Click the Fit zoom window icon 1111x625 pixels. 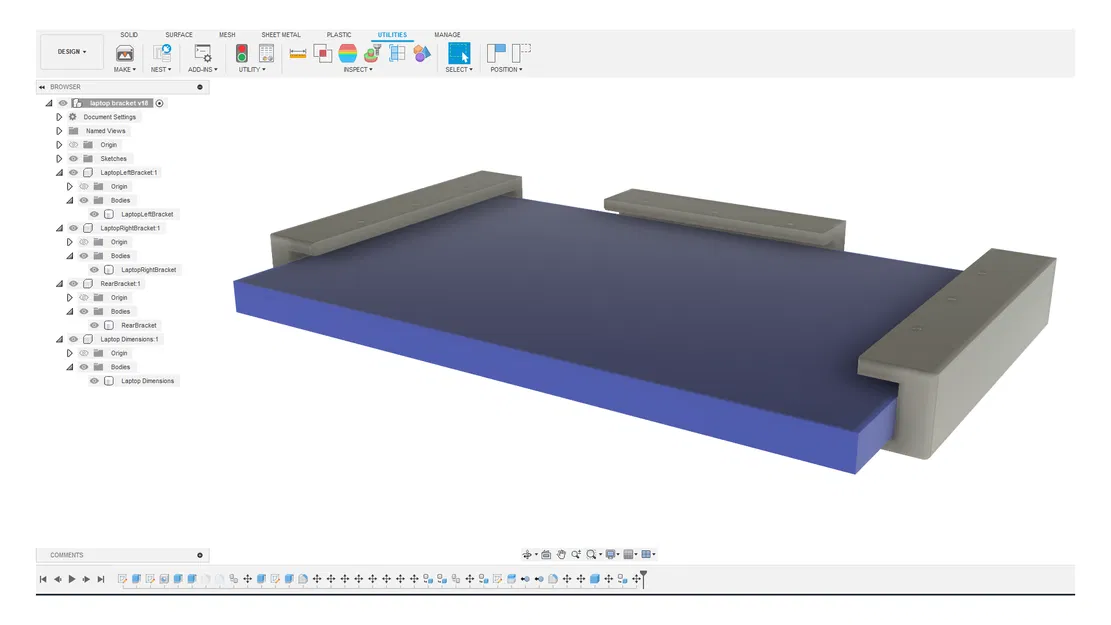(591, 555)
